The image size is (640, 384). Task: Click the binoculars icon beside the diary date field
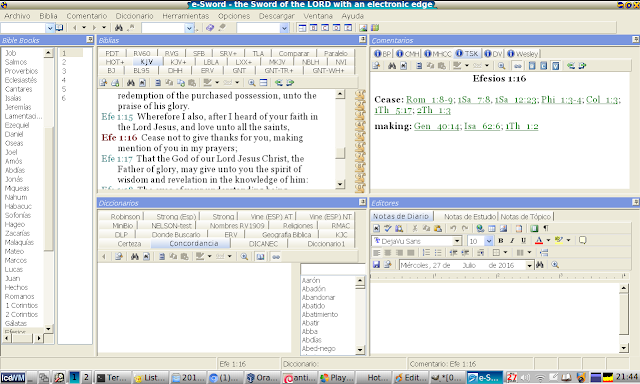click(x=540, y=265)
